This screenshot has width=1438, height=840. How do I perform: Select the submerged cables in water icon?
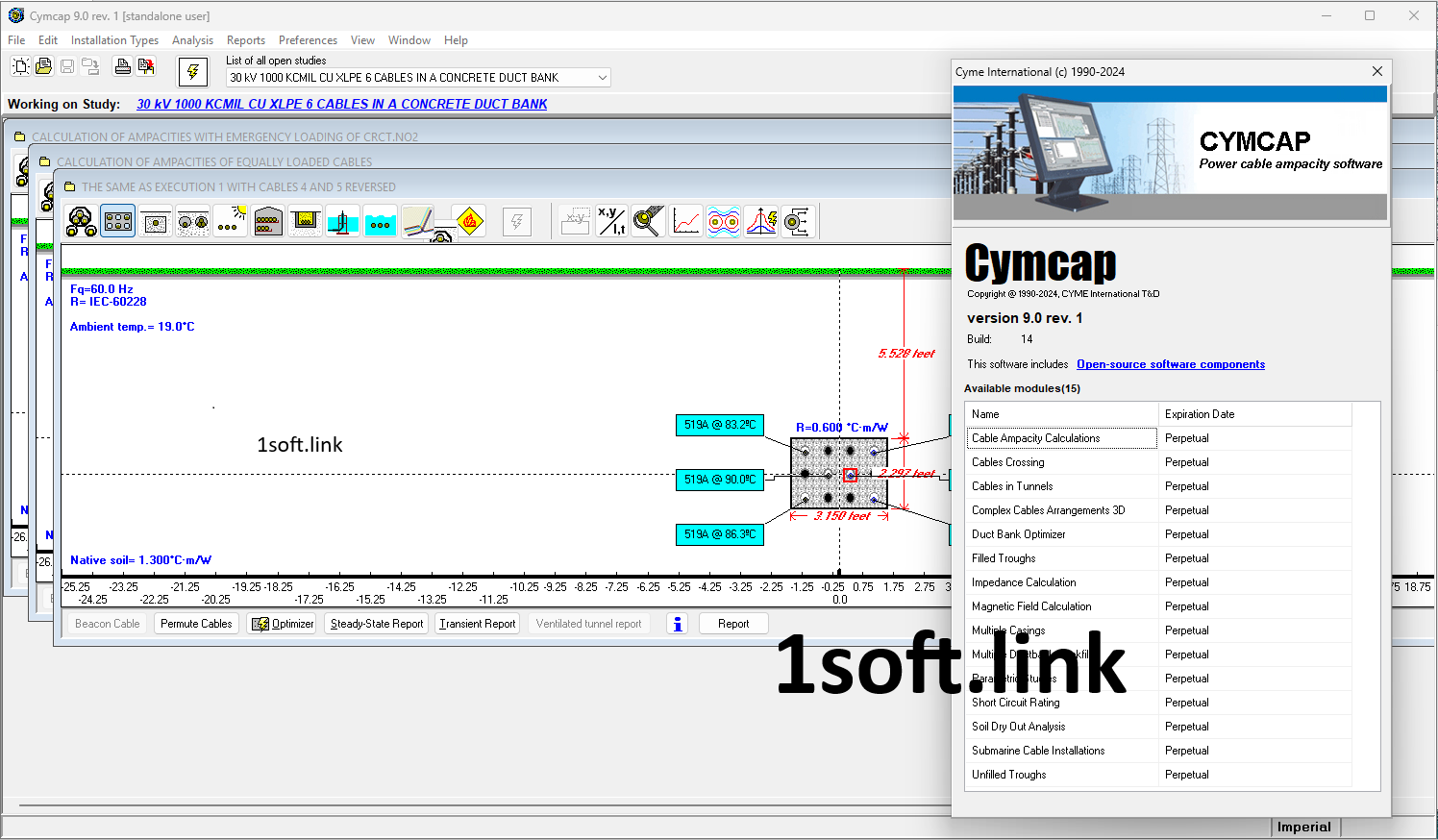pos(381,222)
